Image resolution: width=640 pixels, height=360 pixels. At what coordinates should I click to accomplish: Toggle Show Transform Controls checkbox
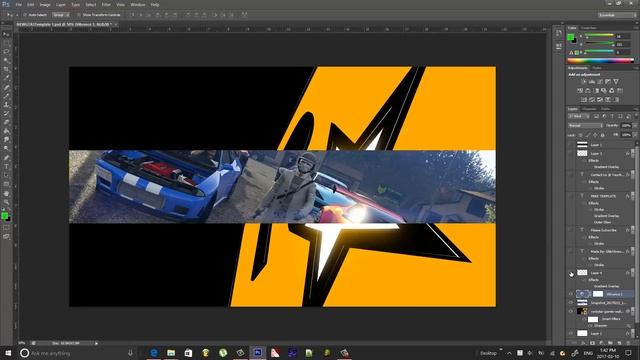79,15
